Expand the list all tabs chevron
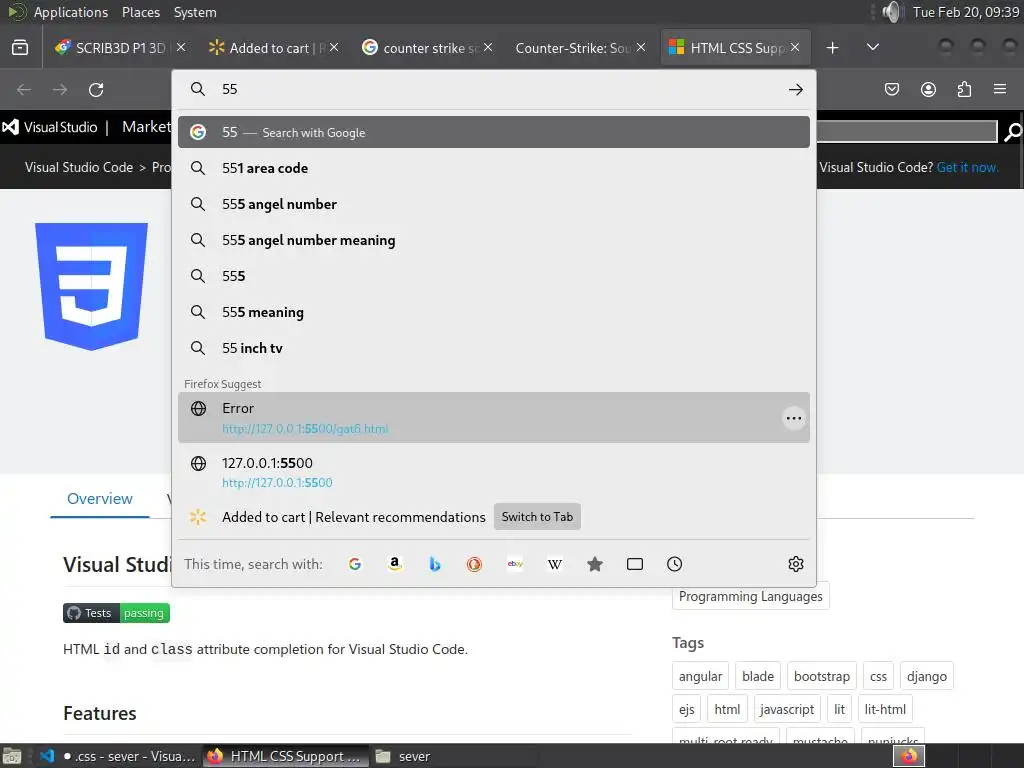The width and height of the screenshot is (1024, 768). (872, 48)
